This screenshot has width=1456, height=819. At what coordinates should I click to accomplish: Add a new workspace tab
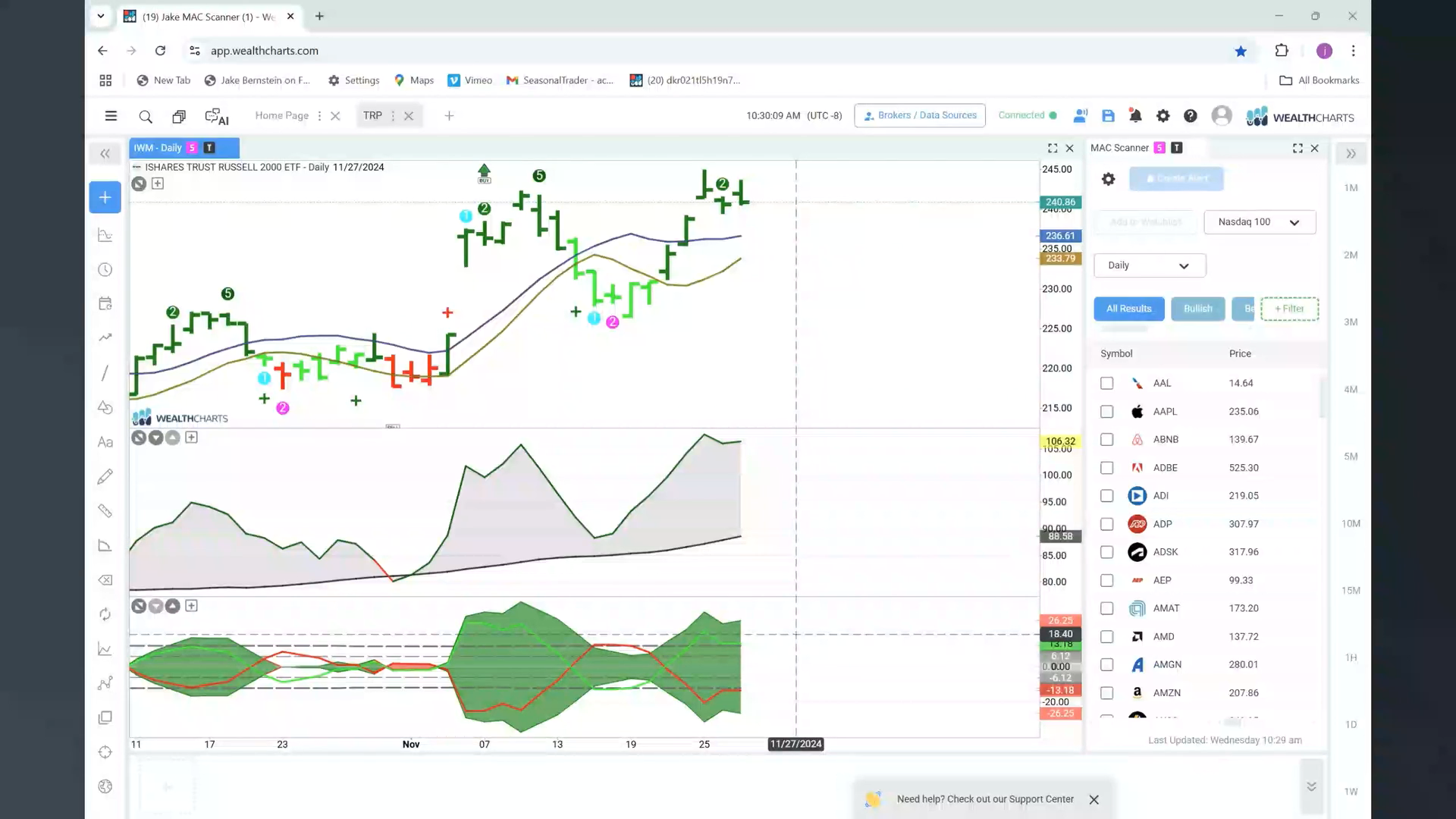click(x=449, y=116)
